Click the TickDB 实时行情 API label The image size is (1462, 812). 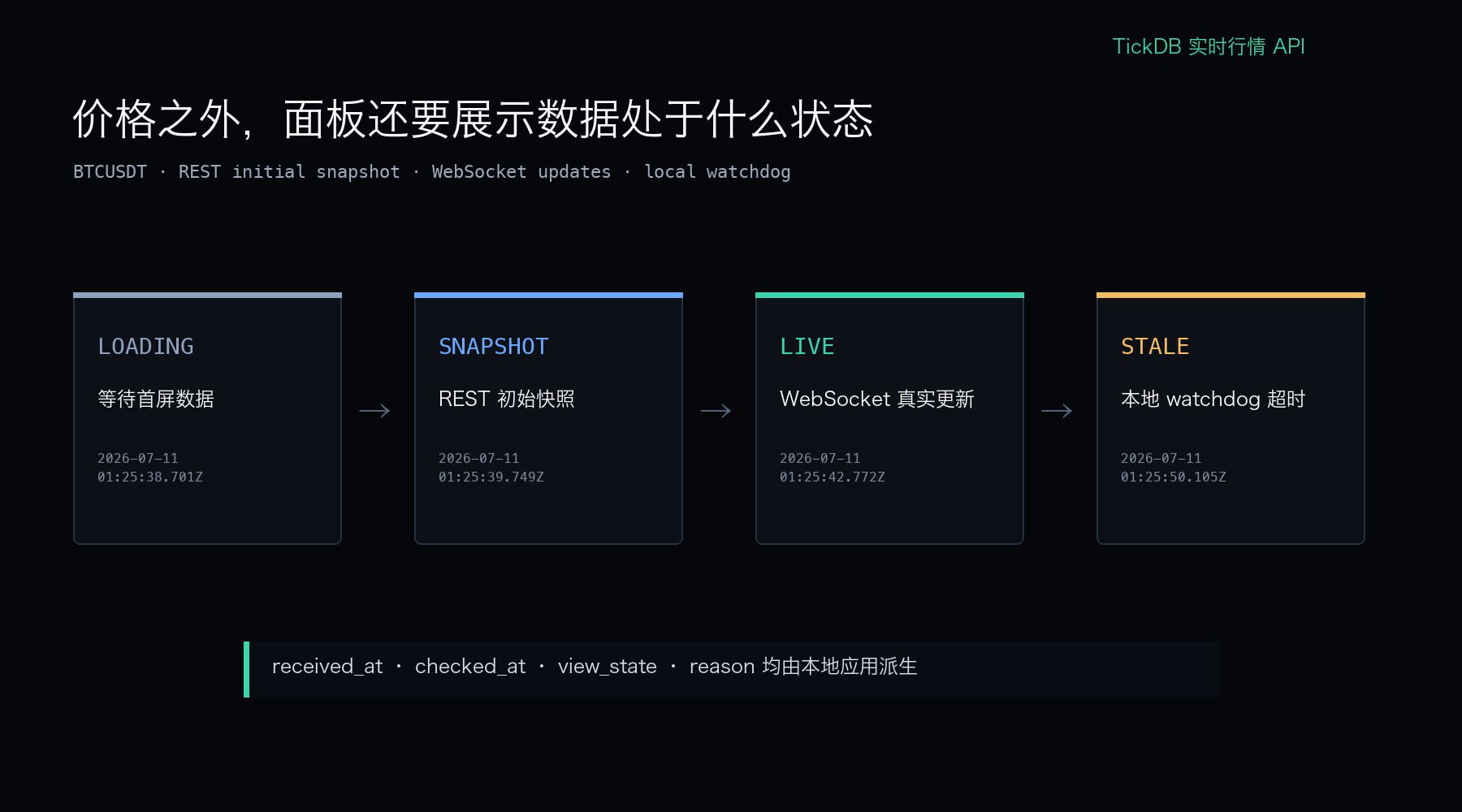point(1209,46)
